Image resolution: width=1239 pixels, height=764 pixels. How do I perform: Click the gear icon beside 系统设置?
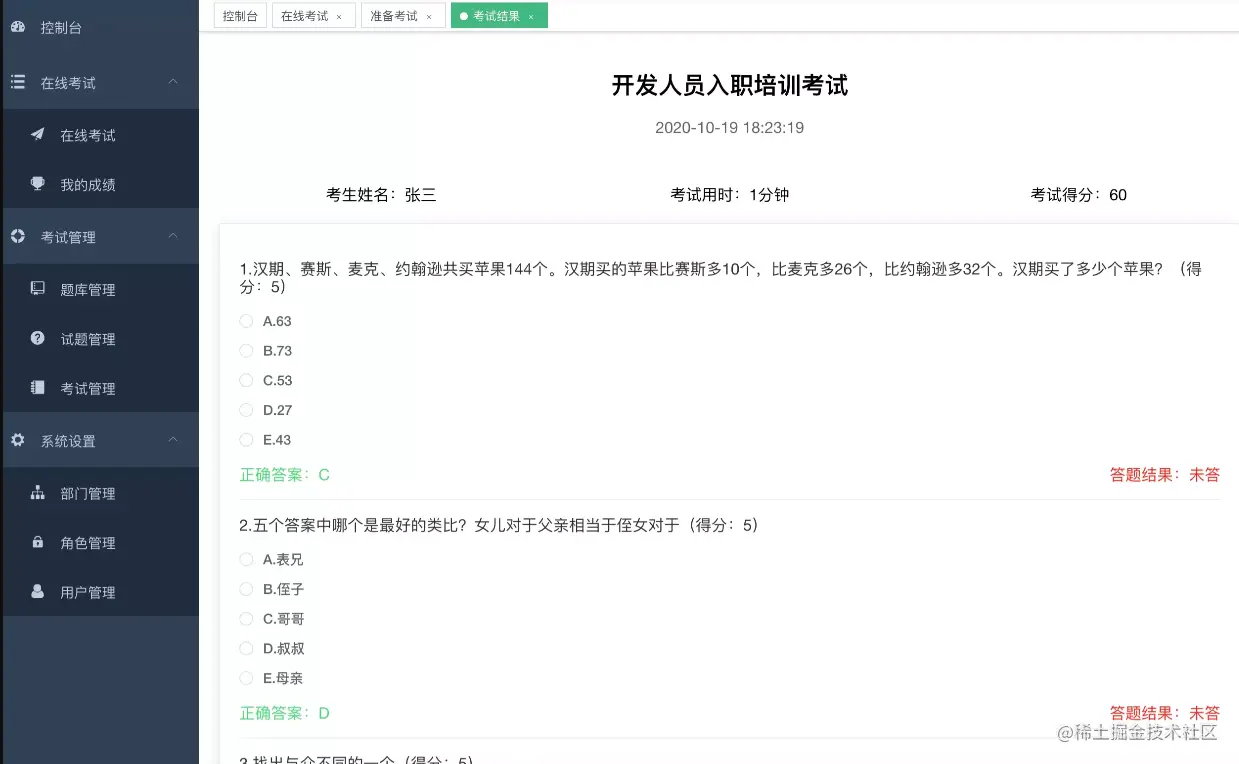[x=17, y=440]
